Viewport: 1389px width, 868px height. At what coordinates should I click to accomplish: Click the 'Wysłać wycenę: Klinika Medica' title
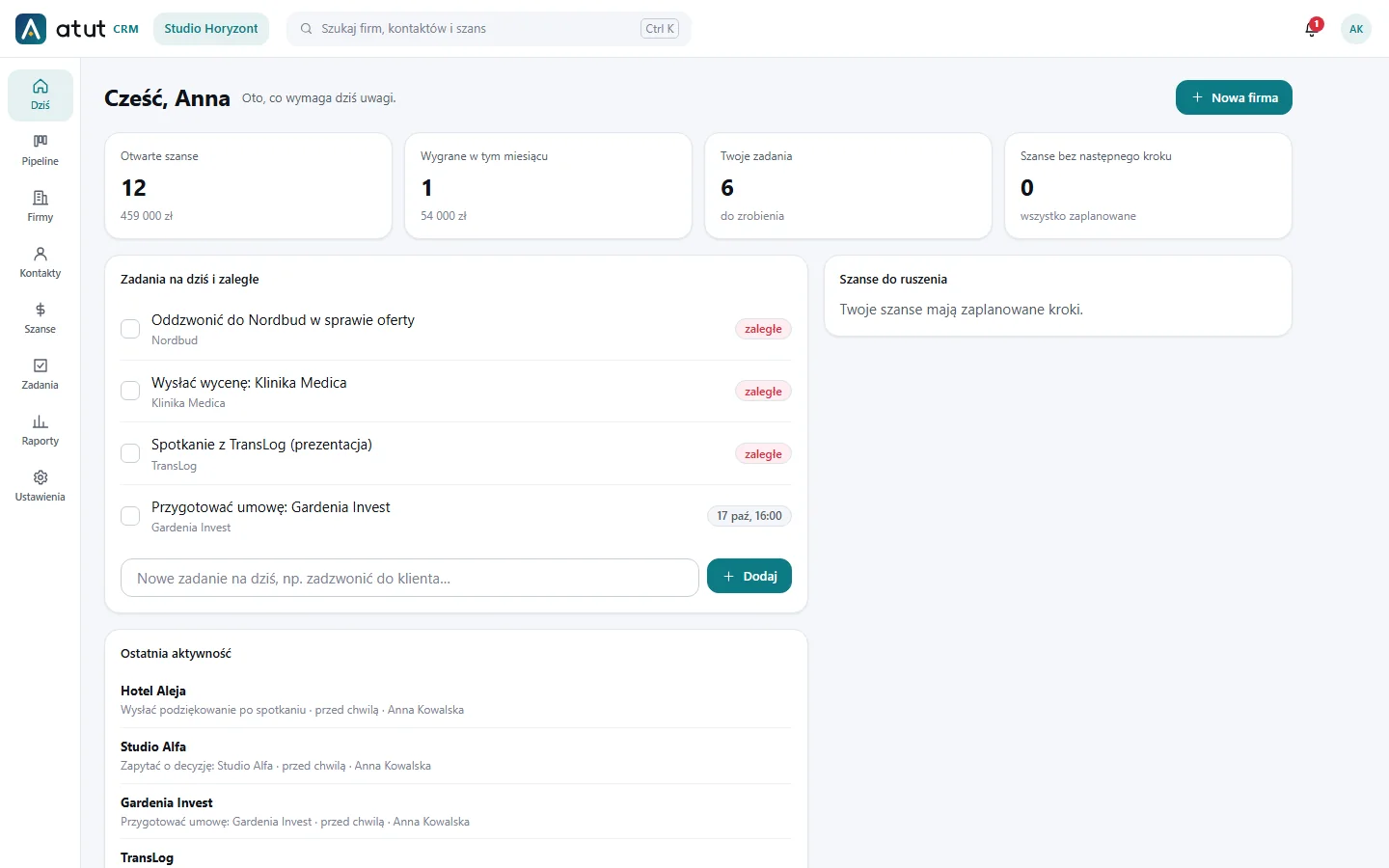point(249,383)
